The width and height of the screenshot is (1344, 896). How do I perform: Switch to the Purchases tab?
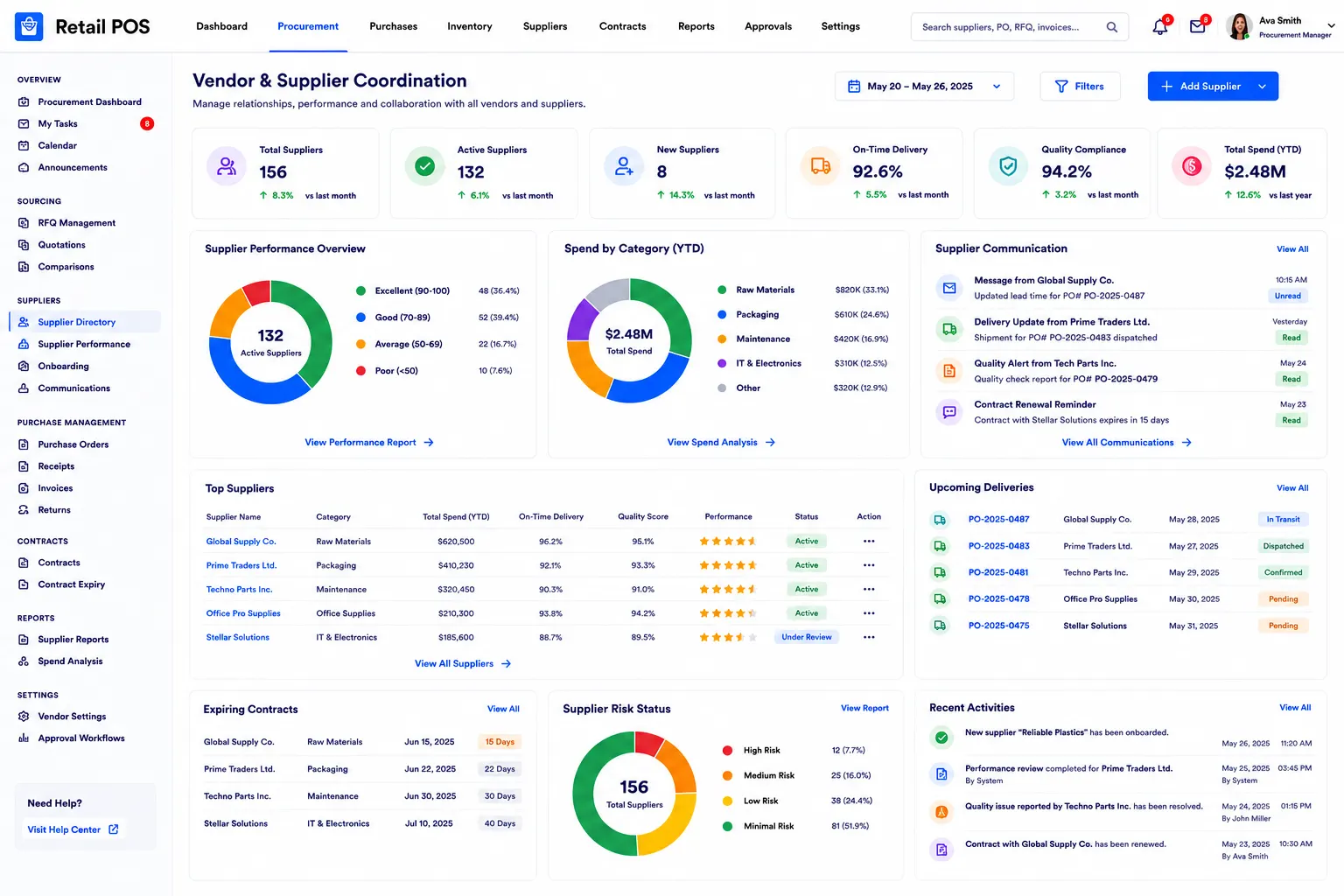(394, 26)
